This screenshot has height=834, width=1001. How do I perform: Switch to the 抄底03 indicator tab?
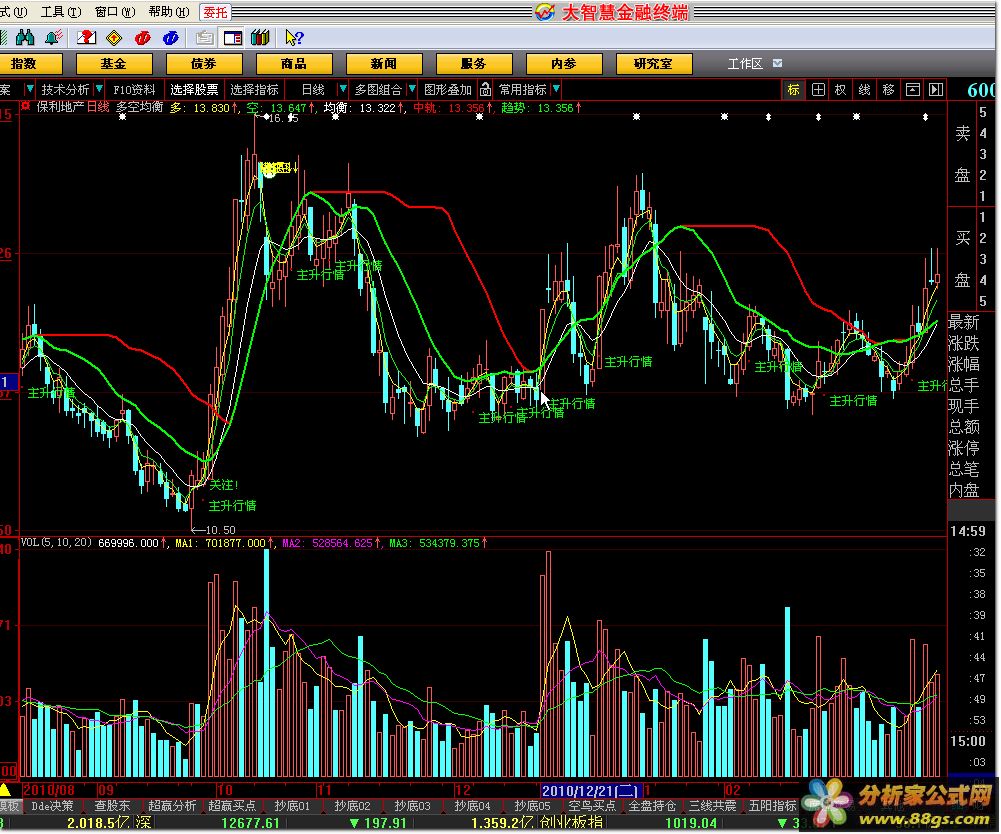[412, 806]
